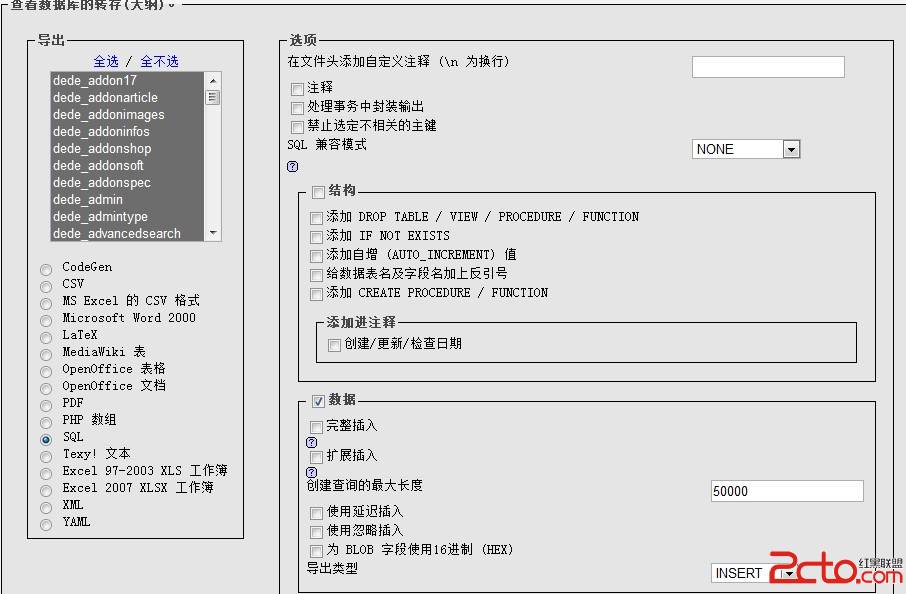Image resolution: width=906 pixels, height=594 pixels.
Task: Choose PDF export format
Action: (46, 406)
